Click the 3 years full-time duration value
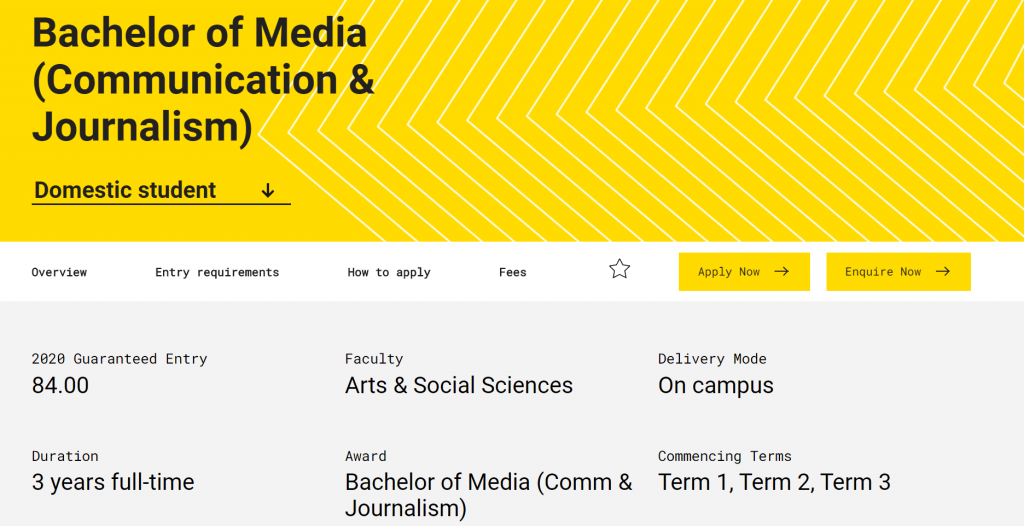The width and height of the screenshot is (1024, 526). (x=113, y=483)
